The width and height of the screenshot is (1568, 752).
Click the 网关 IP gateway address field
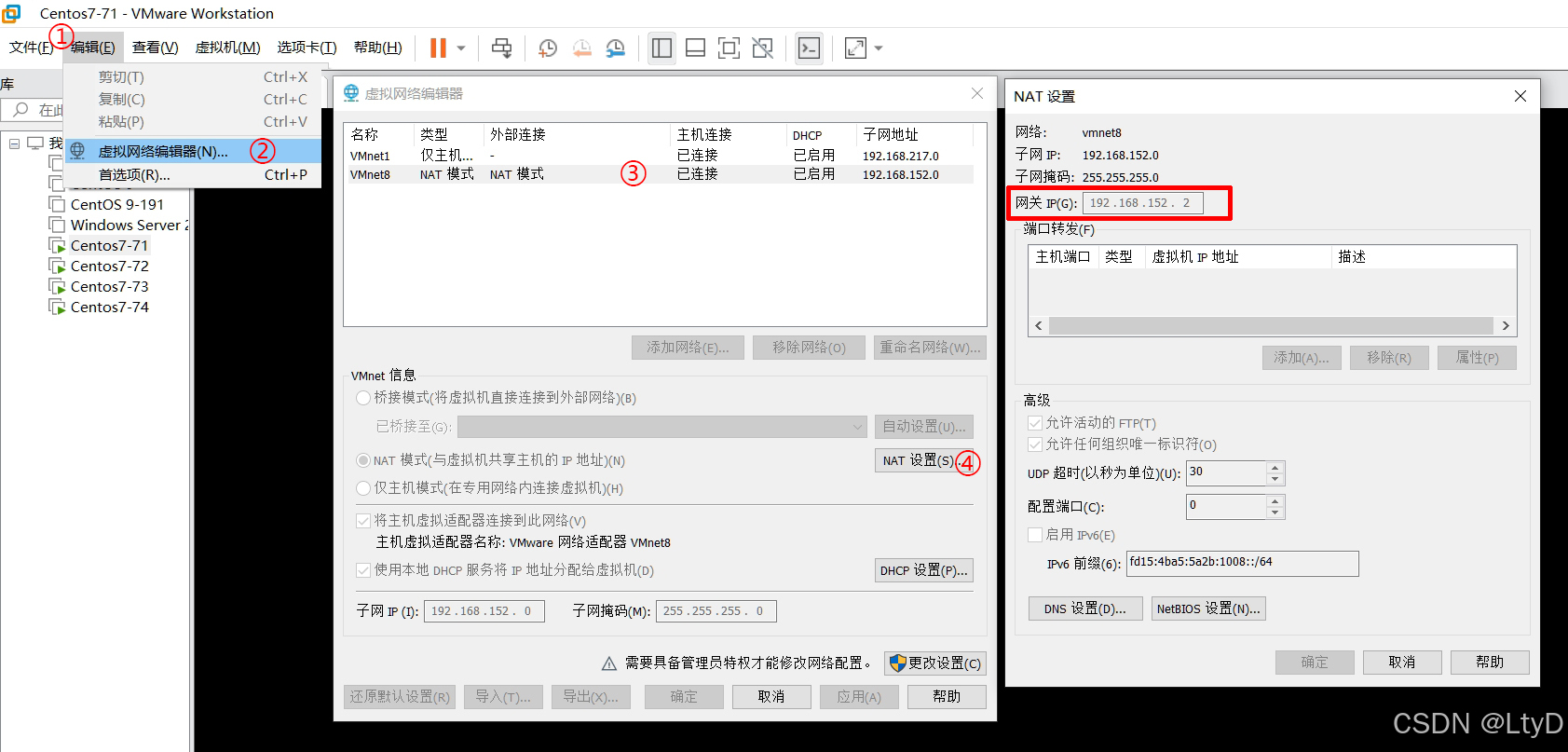pyautogui.click(x=1143, y=203)
